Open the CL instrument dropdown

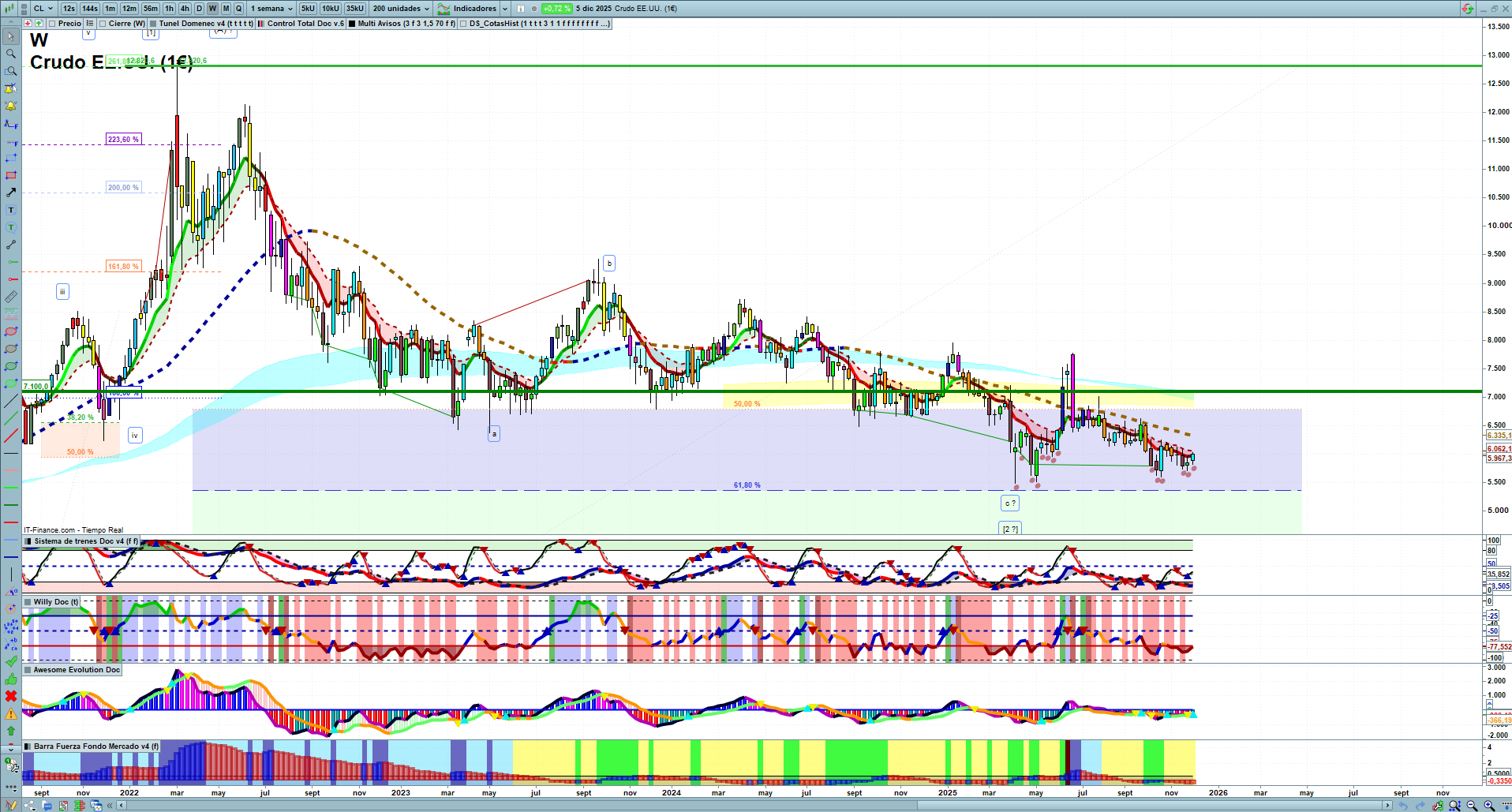coord(43,9)
